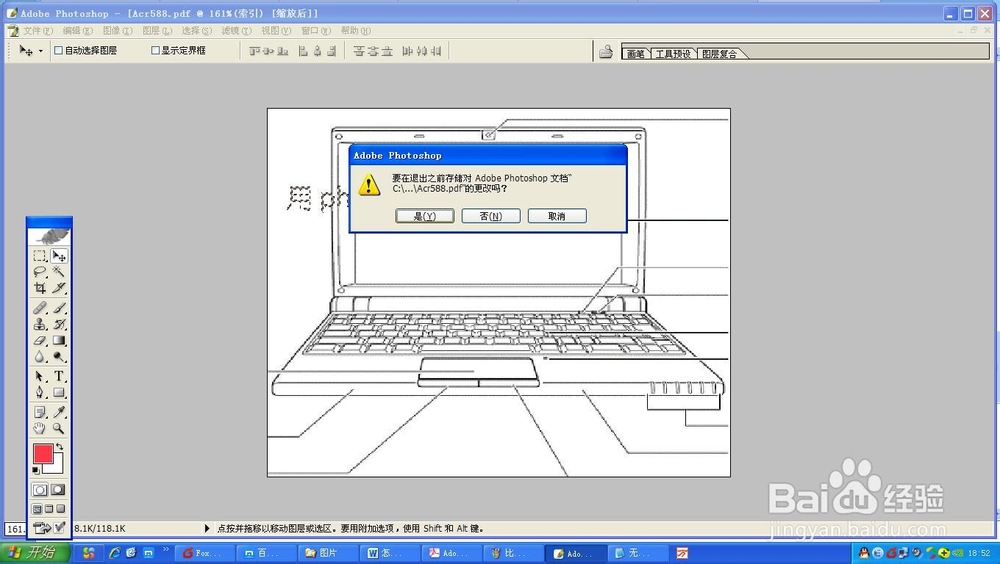Screen dimensions: 1000x564
Task: Click 是(Y) to save changes
Action: click(425, 216)
